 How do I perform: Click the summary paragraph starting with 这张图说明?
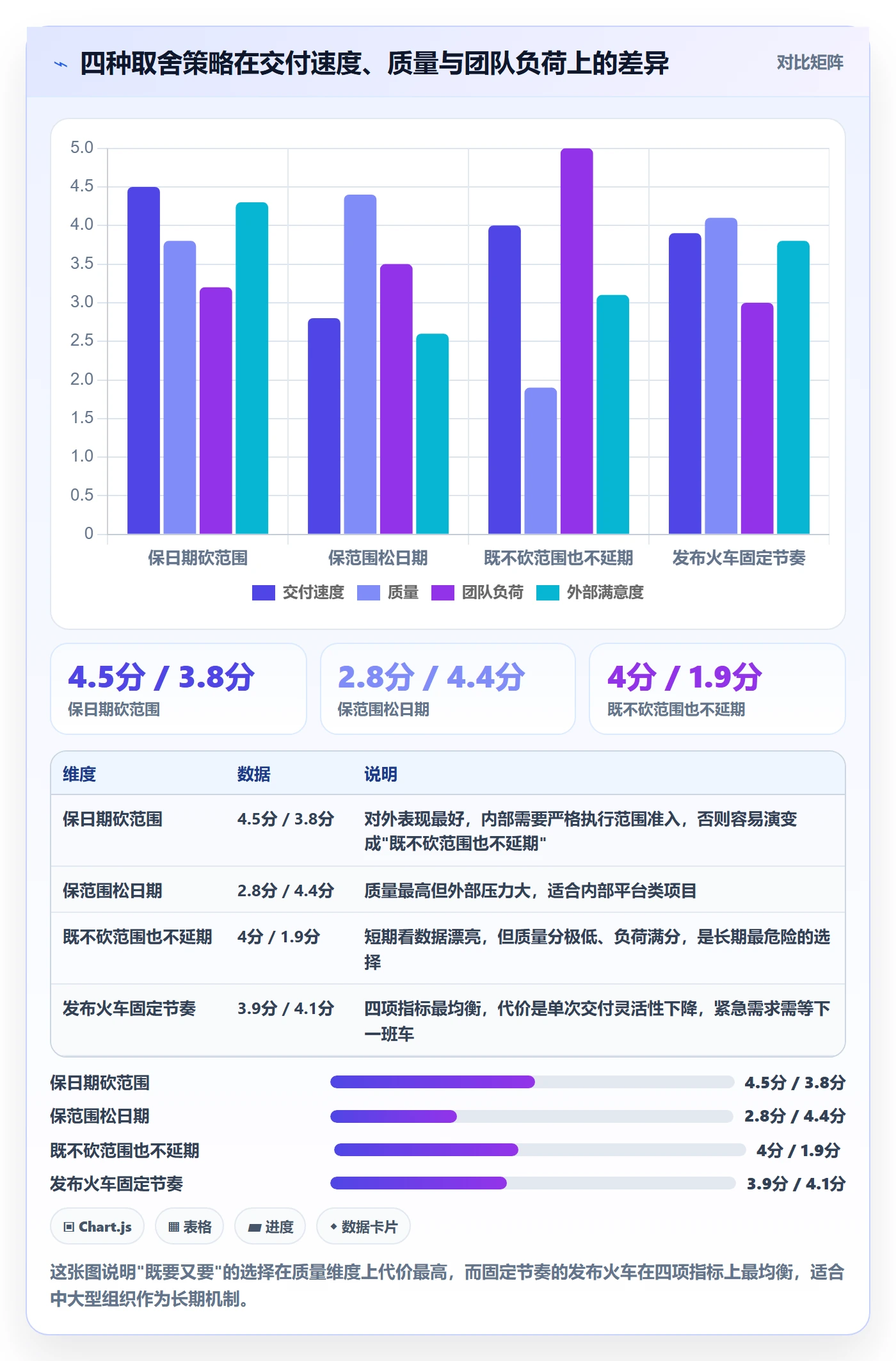pos(447,1285)
